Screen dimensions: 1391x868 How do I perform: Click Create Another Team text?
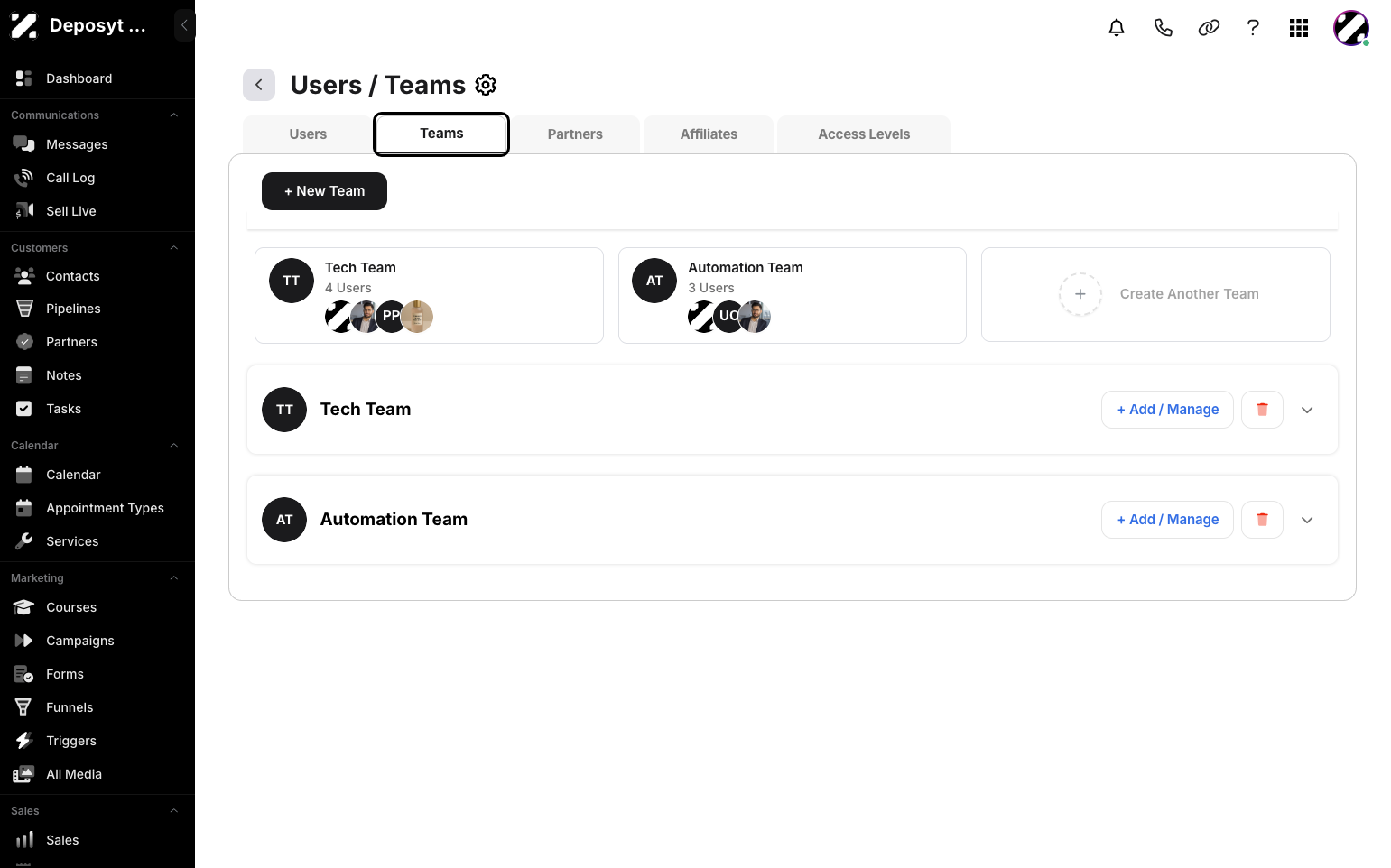(x=1189, y=294)
